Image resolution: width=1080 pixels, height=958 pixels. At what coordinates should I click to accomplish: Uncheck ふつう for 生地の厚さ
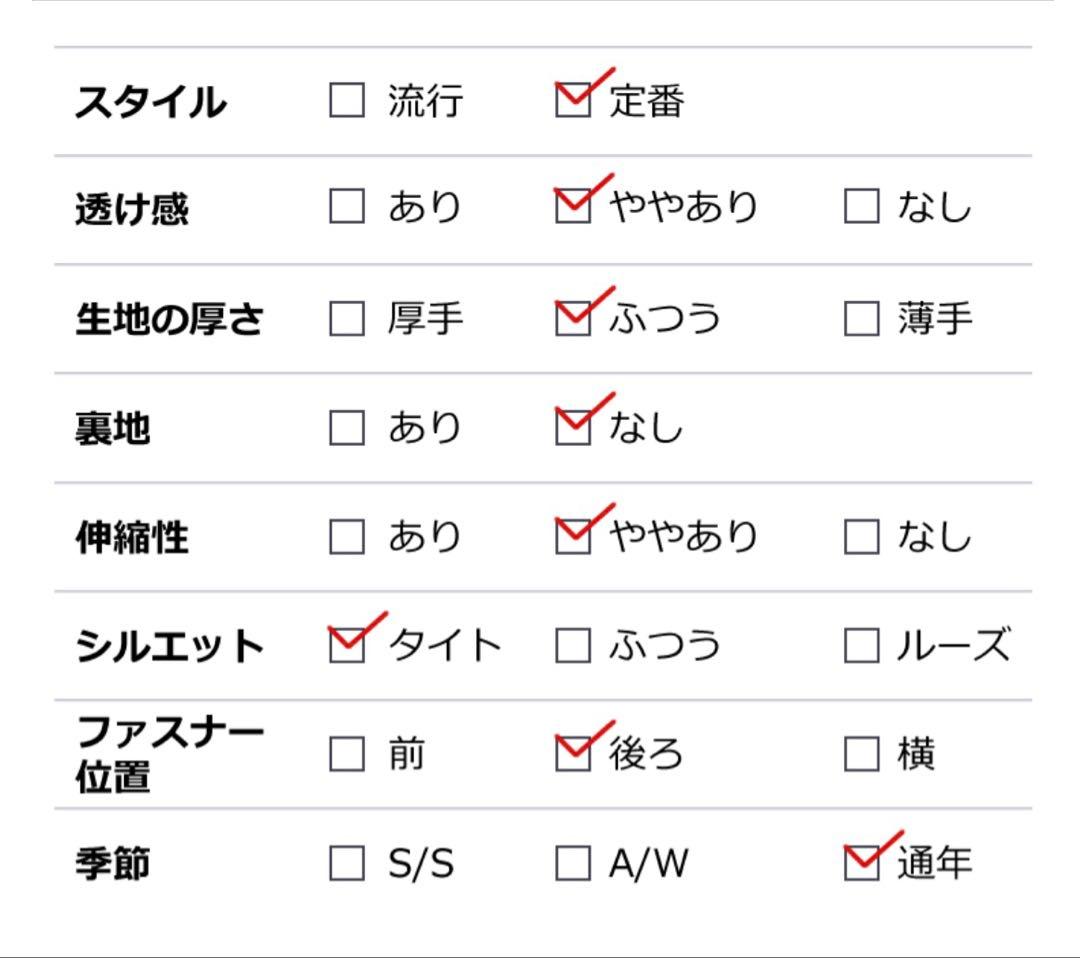coord(573,319)
